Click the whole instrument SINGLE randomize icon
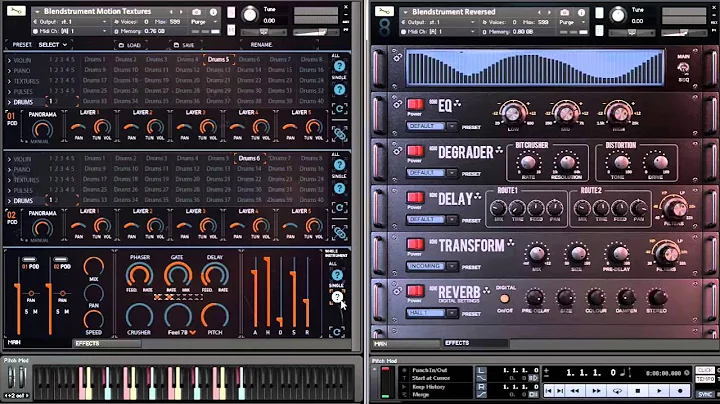Image resolution: width=720 pixels, height=404 pixels. [x=337, y=297]
